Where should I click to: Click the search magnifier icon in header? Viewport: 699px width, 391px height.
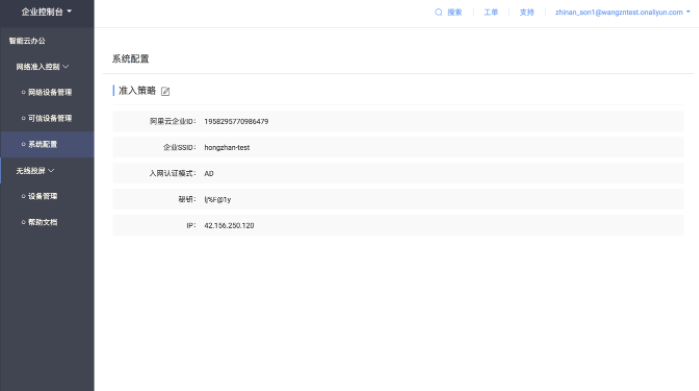tap(439, 12)
